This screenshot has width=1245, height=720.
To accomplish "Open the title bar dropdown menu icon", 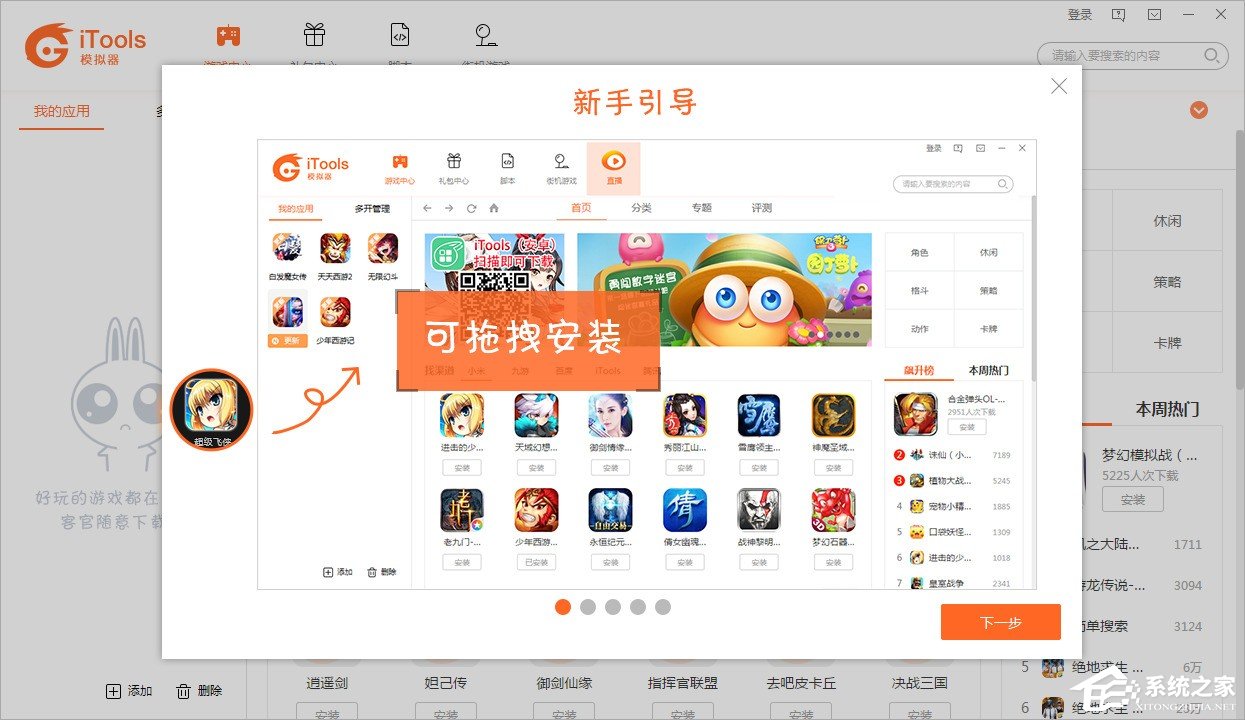I will pos(1155,15).
